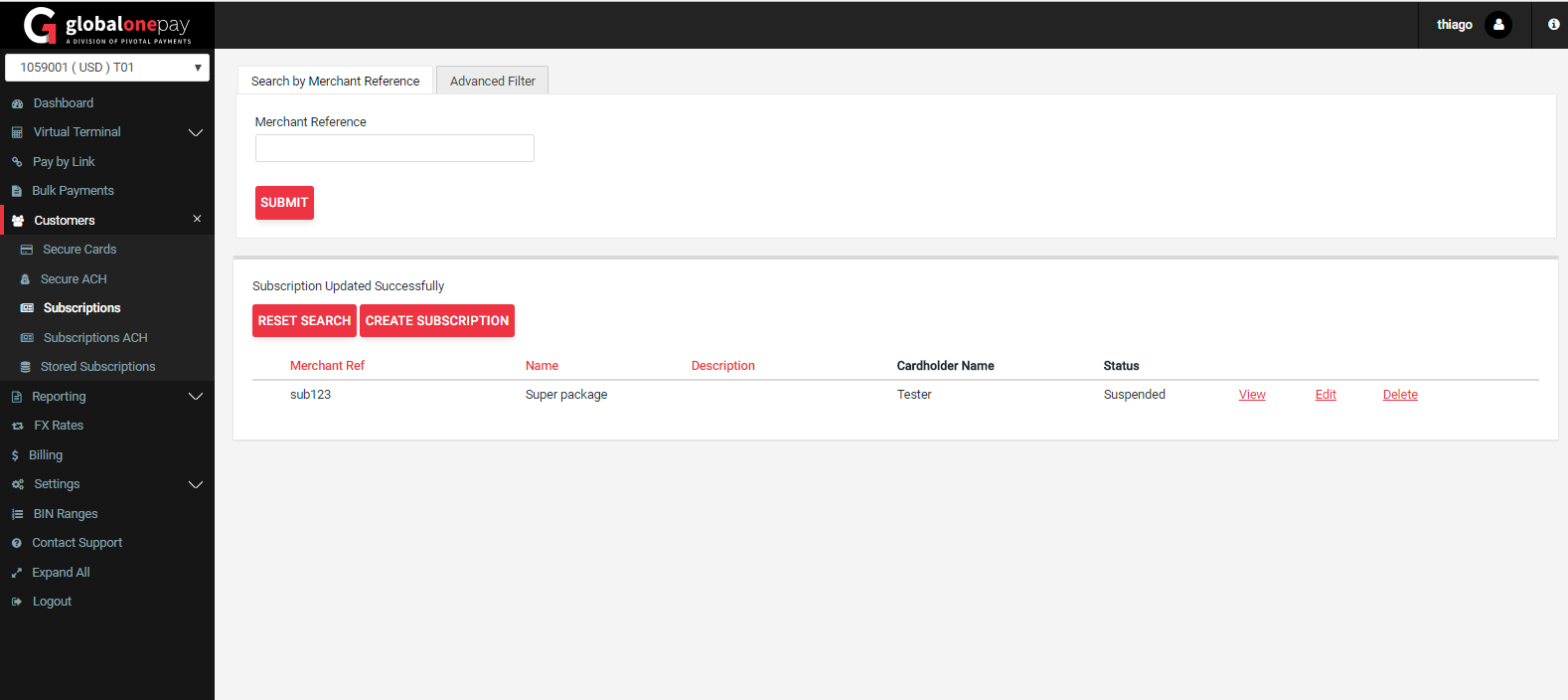Click the Tester cardholder name cell
Viewport: 1568px width, 700px height.
coord(914,395)
